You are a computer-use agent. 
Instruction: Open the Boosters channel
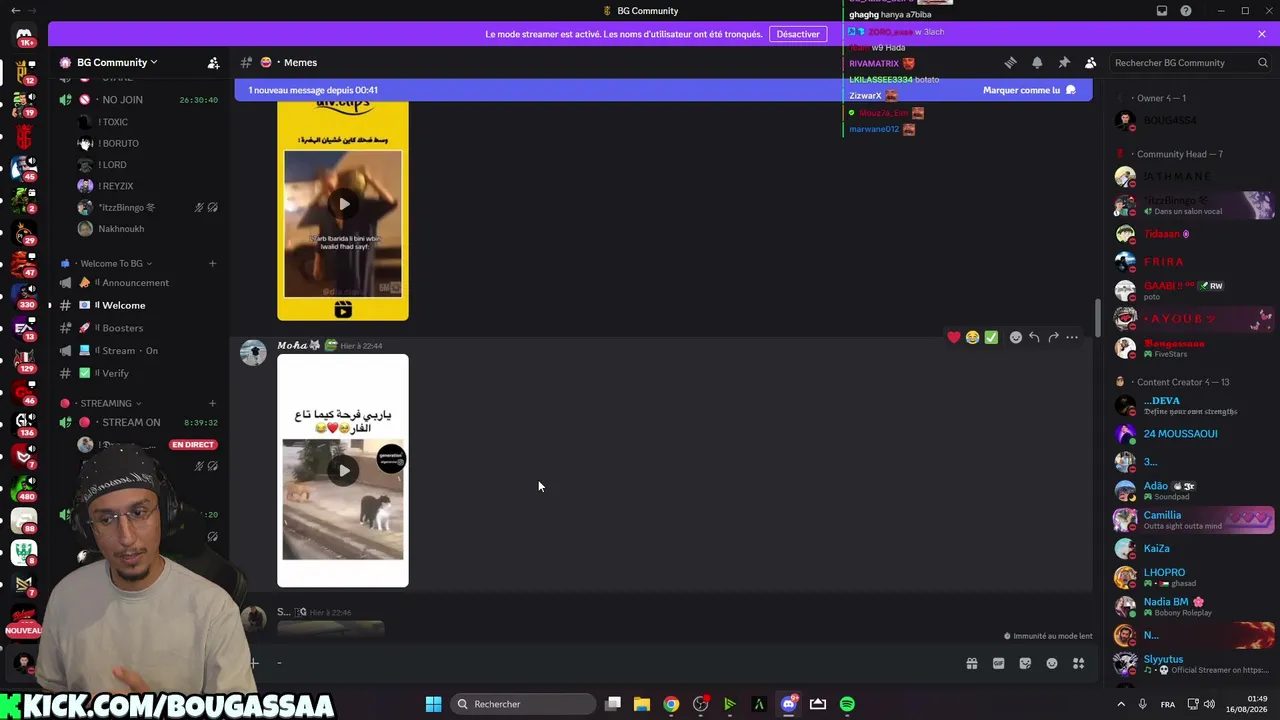[138, 328]
